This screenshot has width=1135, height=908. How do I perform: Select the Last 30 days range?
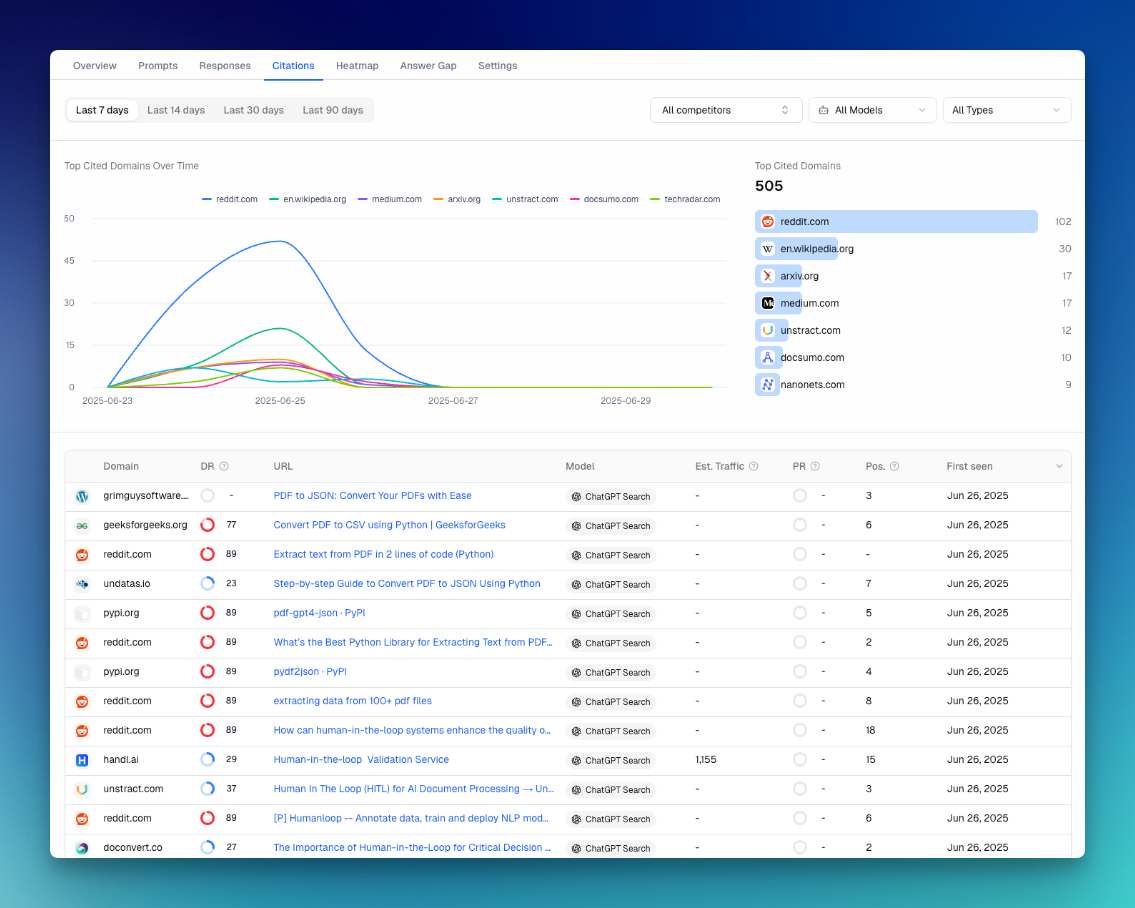[x=253, y=110]
